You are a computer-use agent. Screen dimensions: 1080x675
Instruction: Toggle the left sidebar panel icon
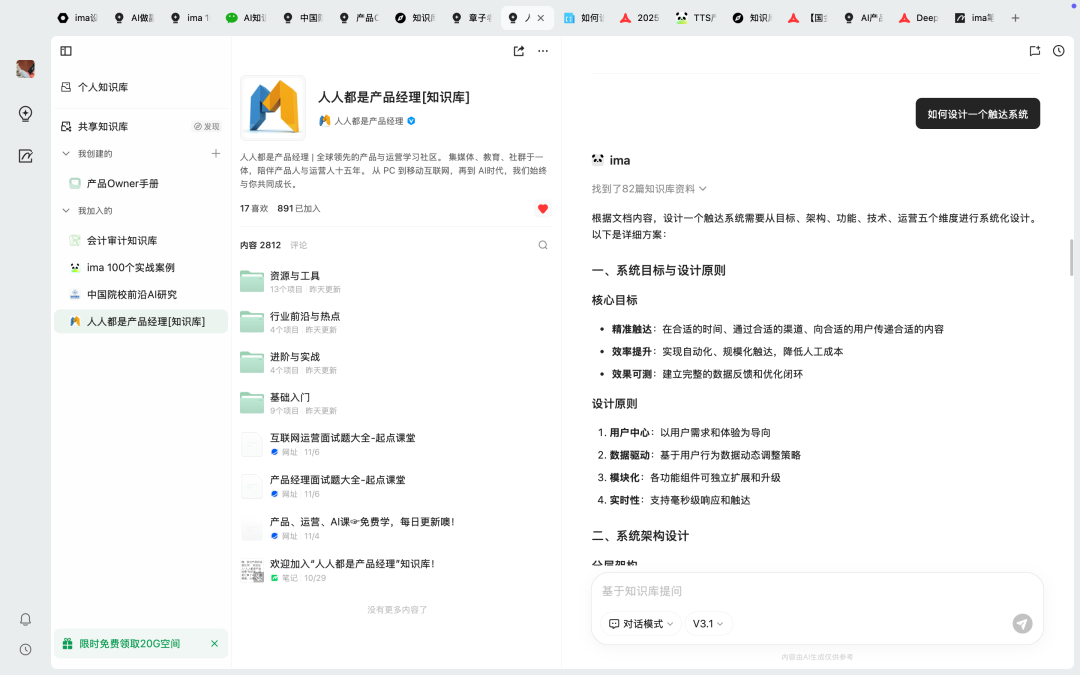[x=66, y=51]
